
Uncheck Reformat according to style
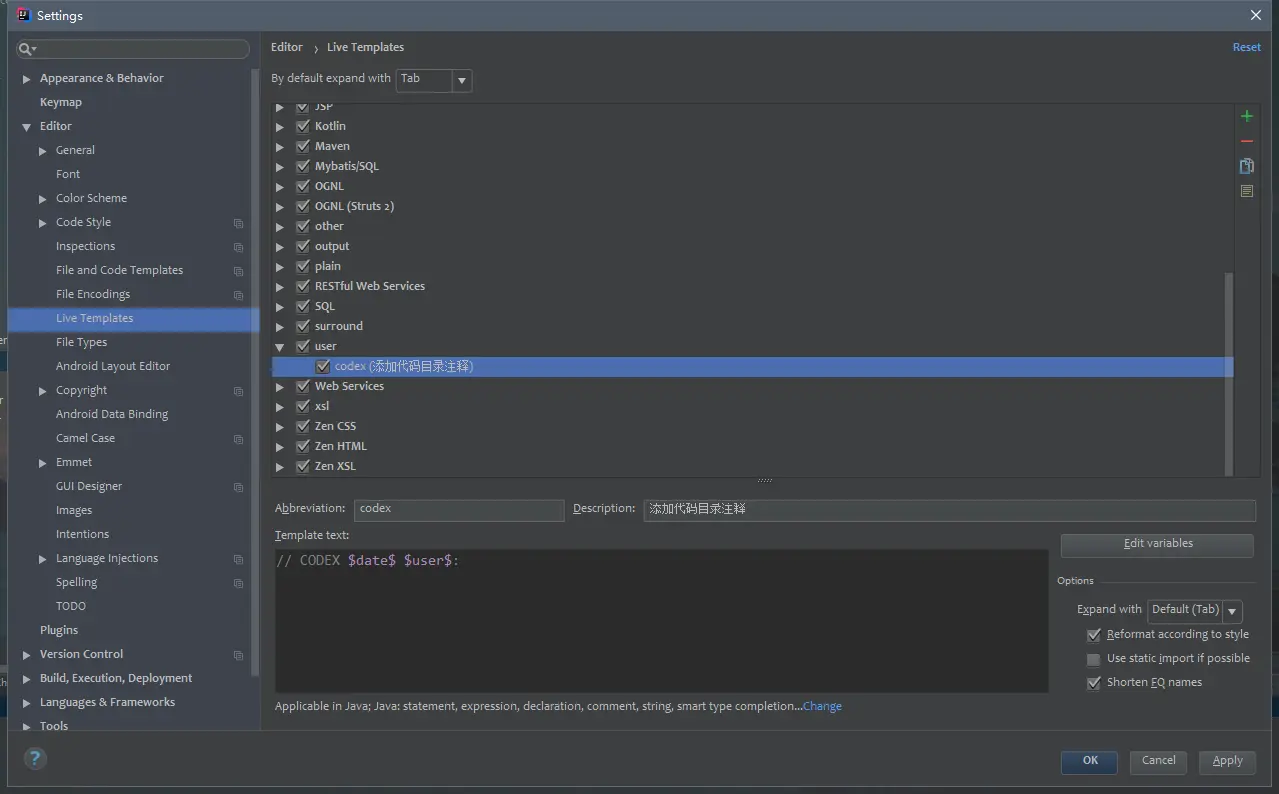coord(1094,634)
